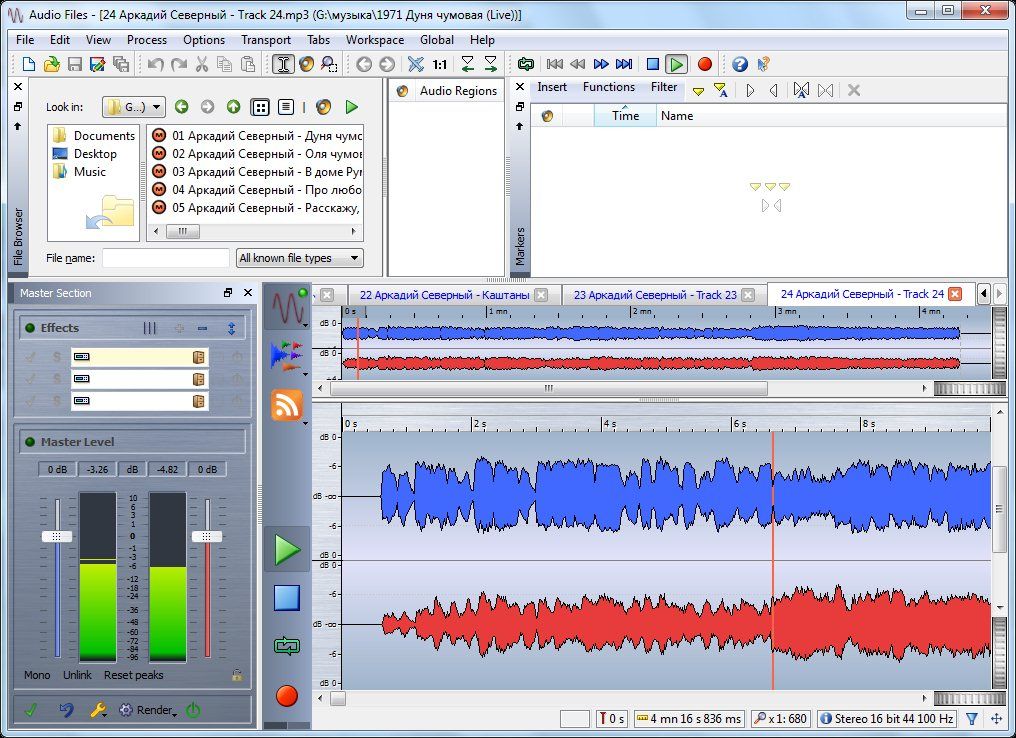
Task: Click the Save icon in the toolbar
Action: (75, 64)
